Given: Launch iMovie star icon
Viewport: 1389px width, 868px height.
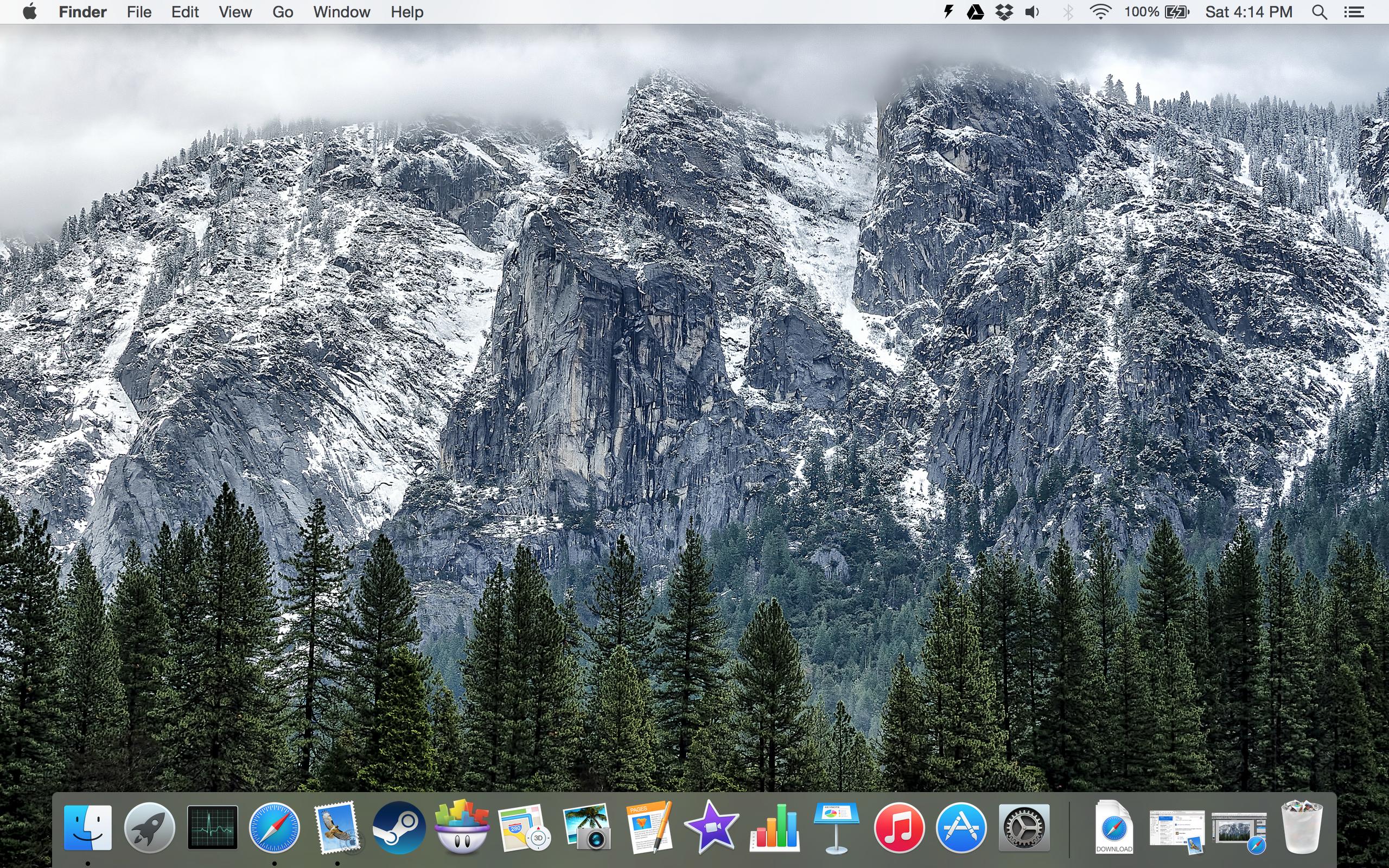Looking at the screenshot, I should click(711, 827).
